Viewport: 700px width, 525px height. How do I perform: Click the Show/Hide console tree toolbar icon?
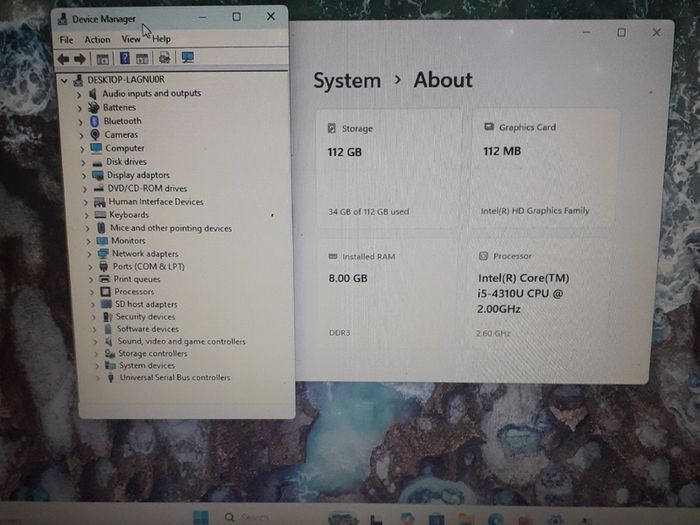coord(102,59)
